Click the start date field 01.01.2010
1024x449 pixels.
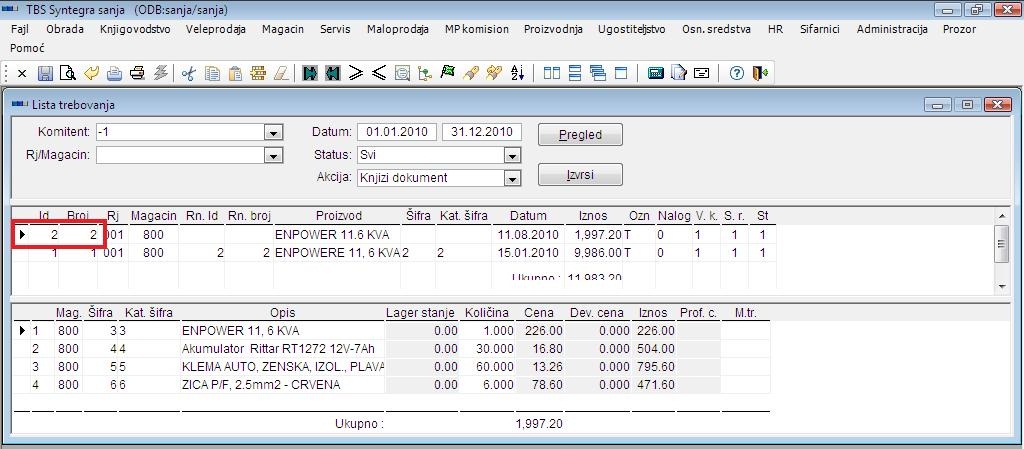click(x=397, y=132)
